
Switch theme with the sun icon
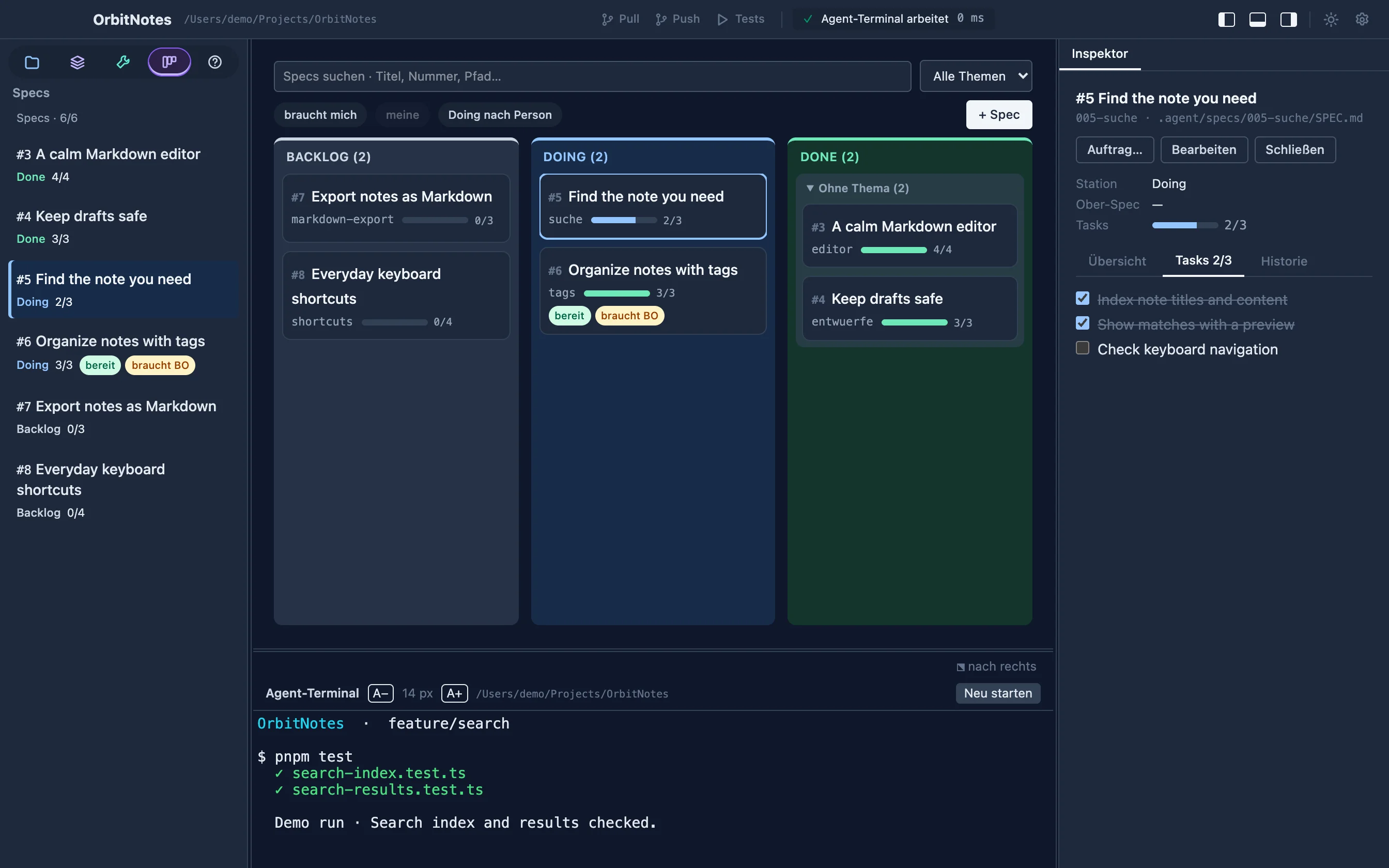coord(1331,20)
